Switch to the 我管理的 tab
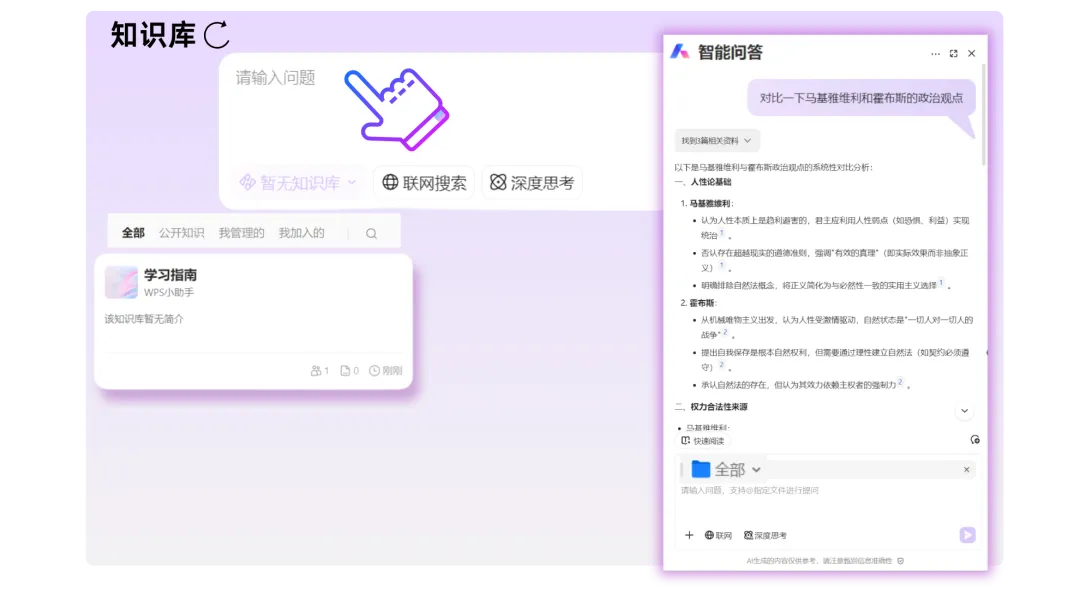1080x589 pixels. tap(241, 233)
